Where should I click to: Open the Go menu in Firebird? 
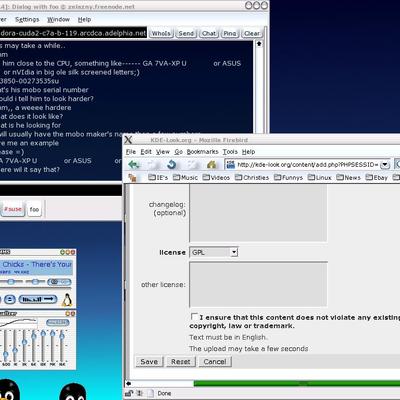pyautogui.click(x=178, y=152)
